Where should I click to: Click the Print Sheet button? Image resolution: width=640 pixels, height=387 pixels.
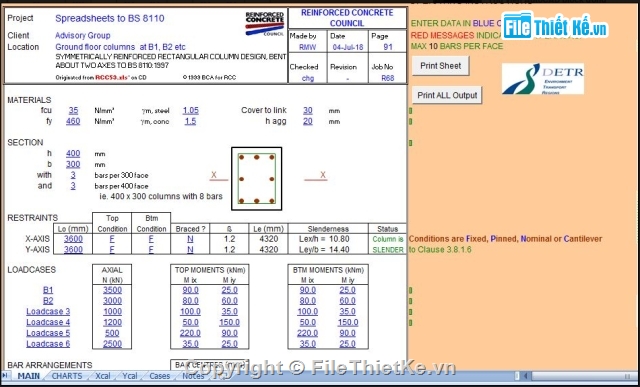(440, 66)
